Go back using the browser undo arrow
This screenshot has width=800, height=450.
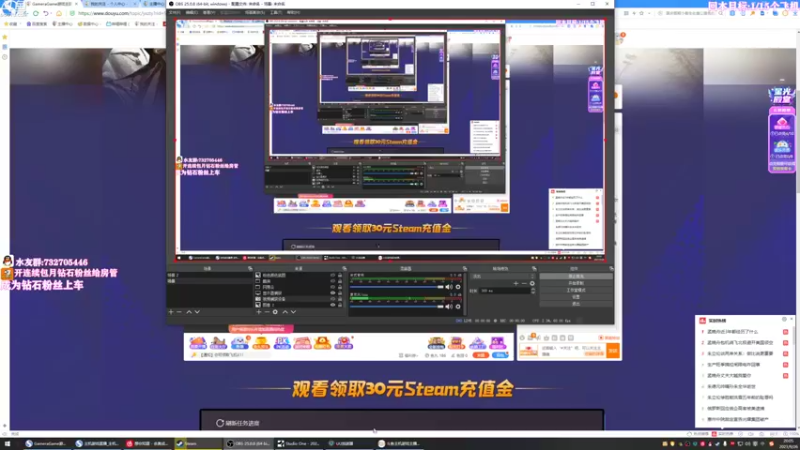[46, 13]
